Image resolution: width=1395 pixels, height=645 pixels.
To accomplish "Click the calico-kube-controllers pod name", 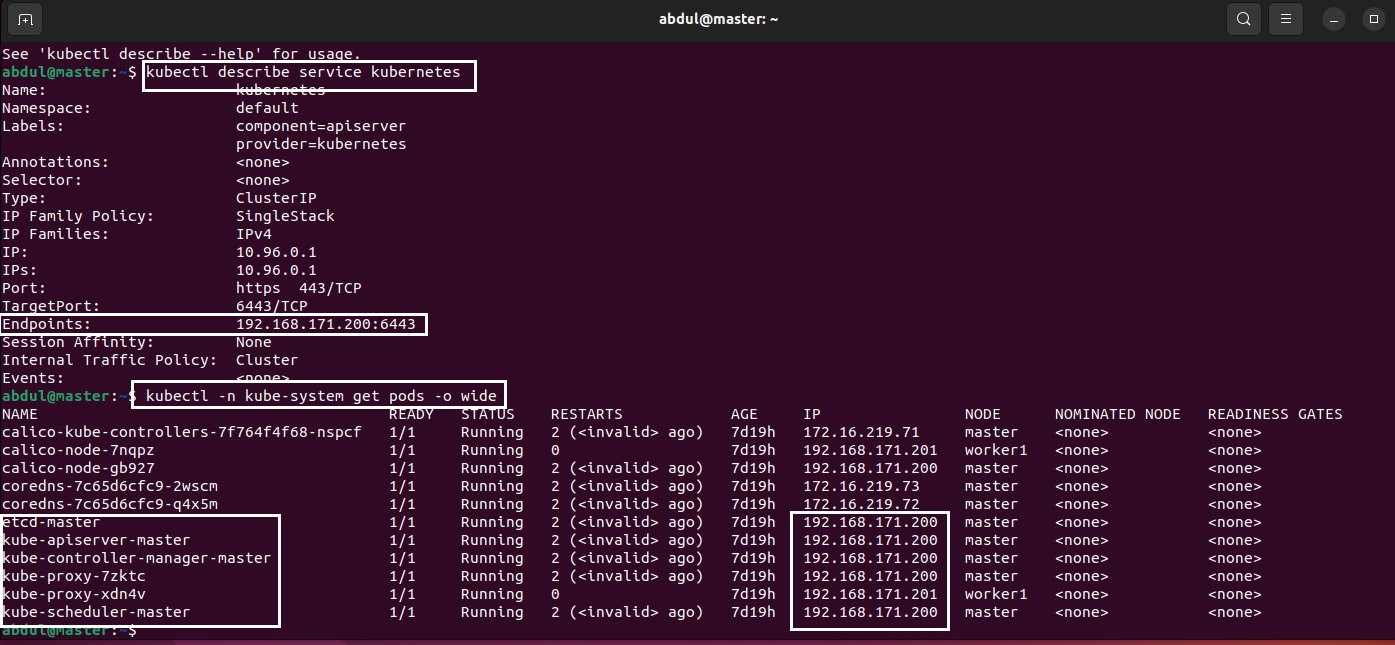I will [181, 432].
